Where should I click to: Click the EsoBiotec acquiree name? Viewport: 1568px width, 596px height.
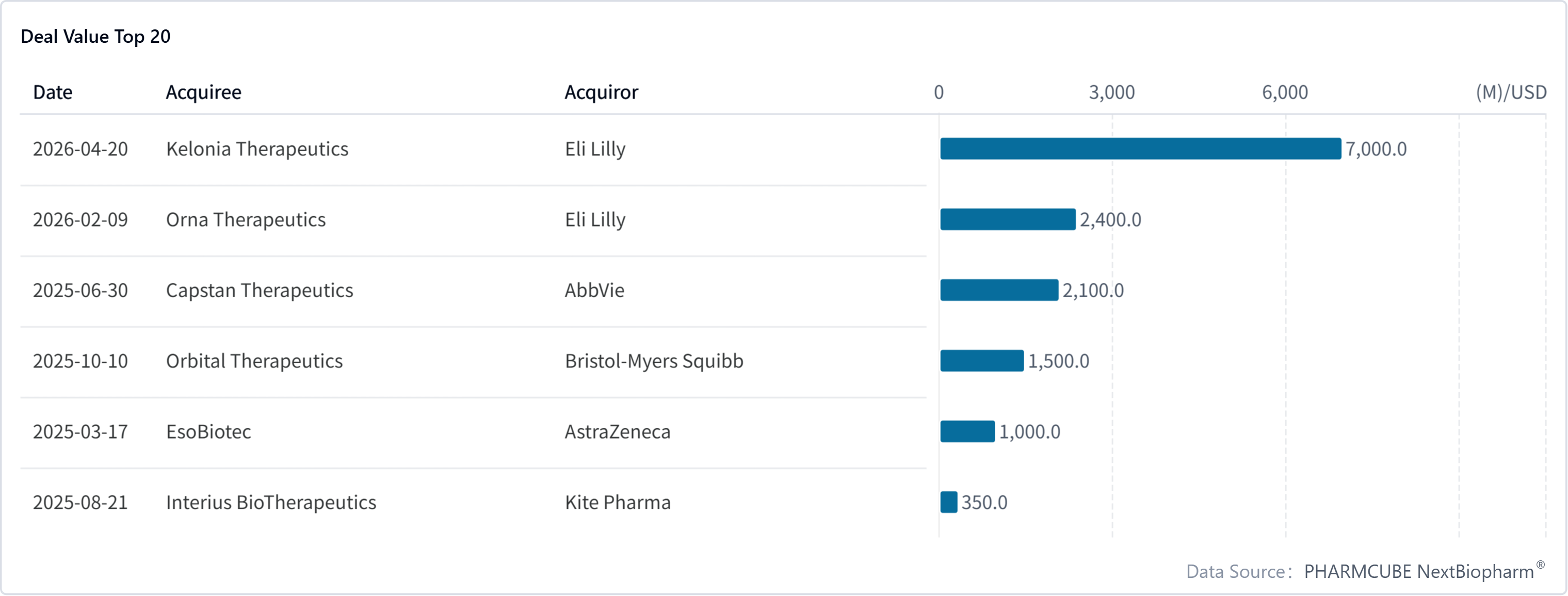point(208,431)
